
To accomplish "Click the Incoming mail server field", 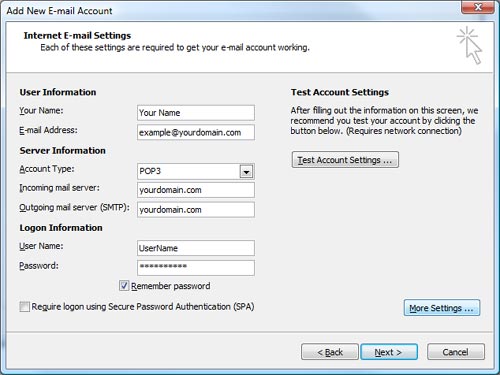I will pyautogui.click(x=196, y=190).
